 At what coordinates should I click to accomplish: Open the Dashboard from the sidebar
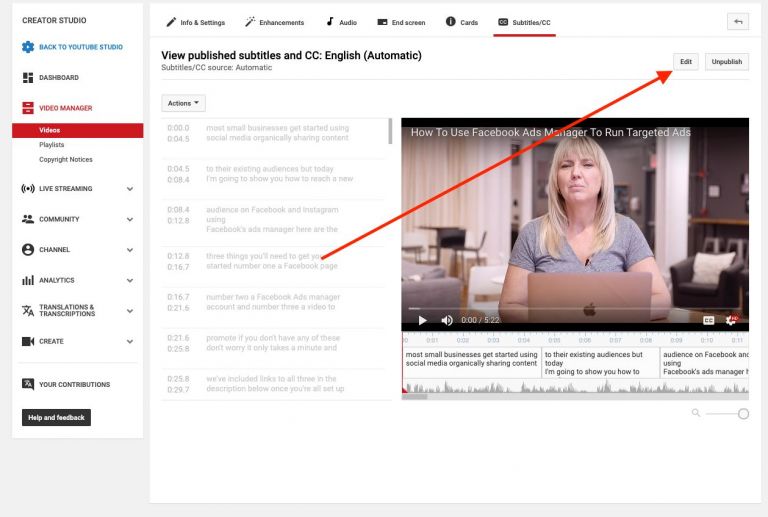tap(58, 78)
